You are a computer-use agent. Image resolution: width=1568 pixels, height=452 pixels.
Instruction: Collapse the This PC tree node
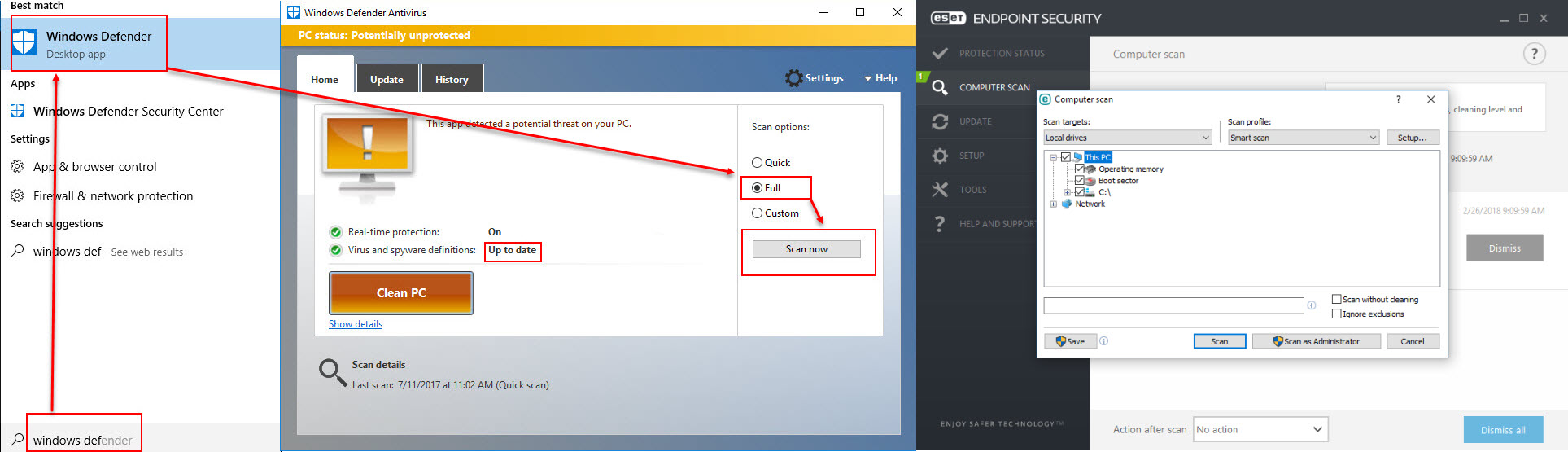[x=1054, y=157]
